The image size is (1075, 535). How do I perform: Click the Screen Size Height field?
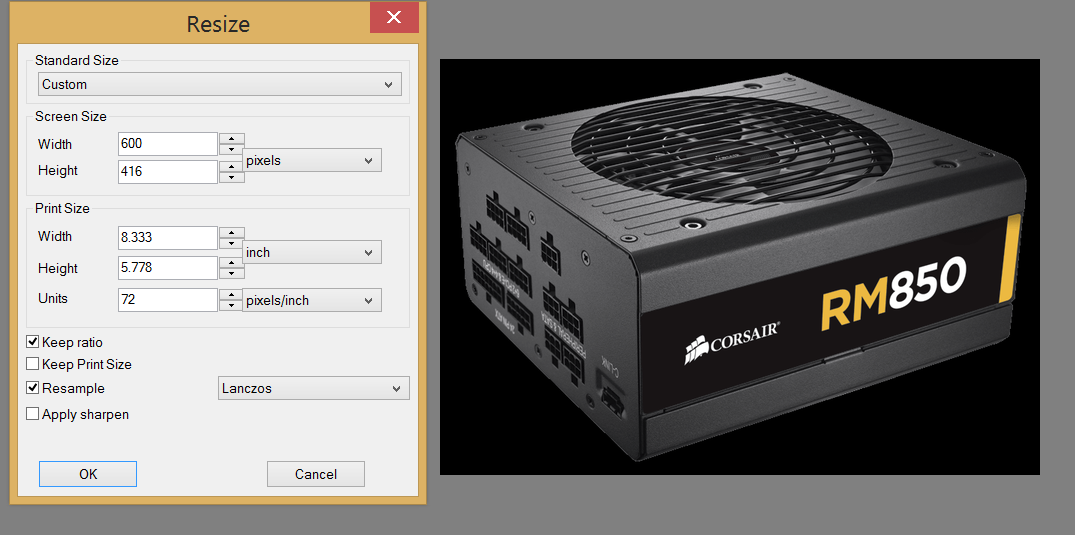168,171
